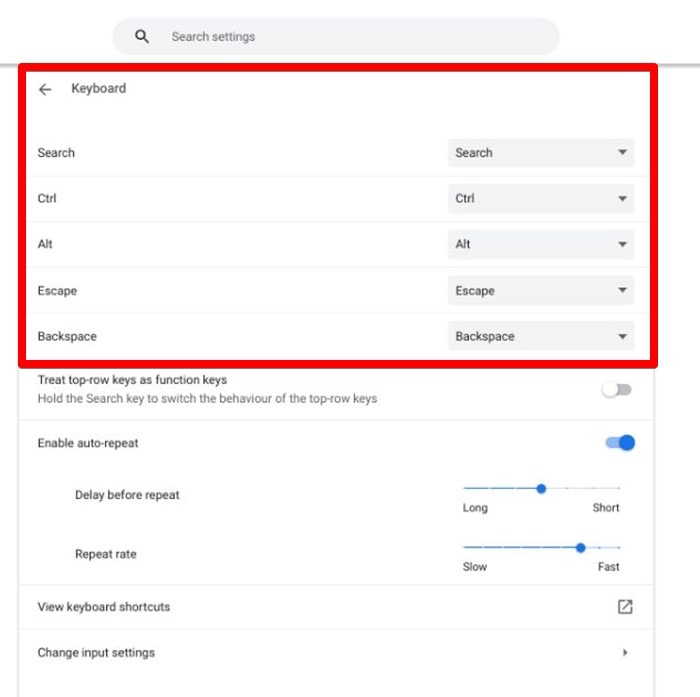Click the Short label under delay slider
This screenshot has width=700, height=697.
click(606, 508)
